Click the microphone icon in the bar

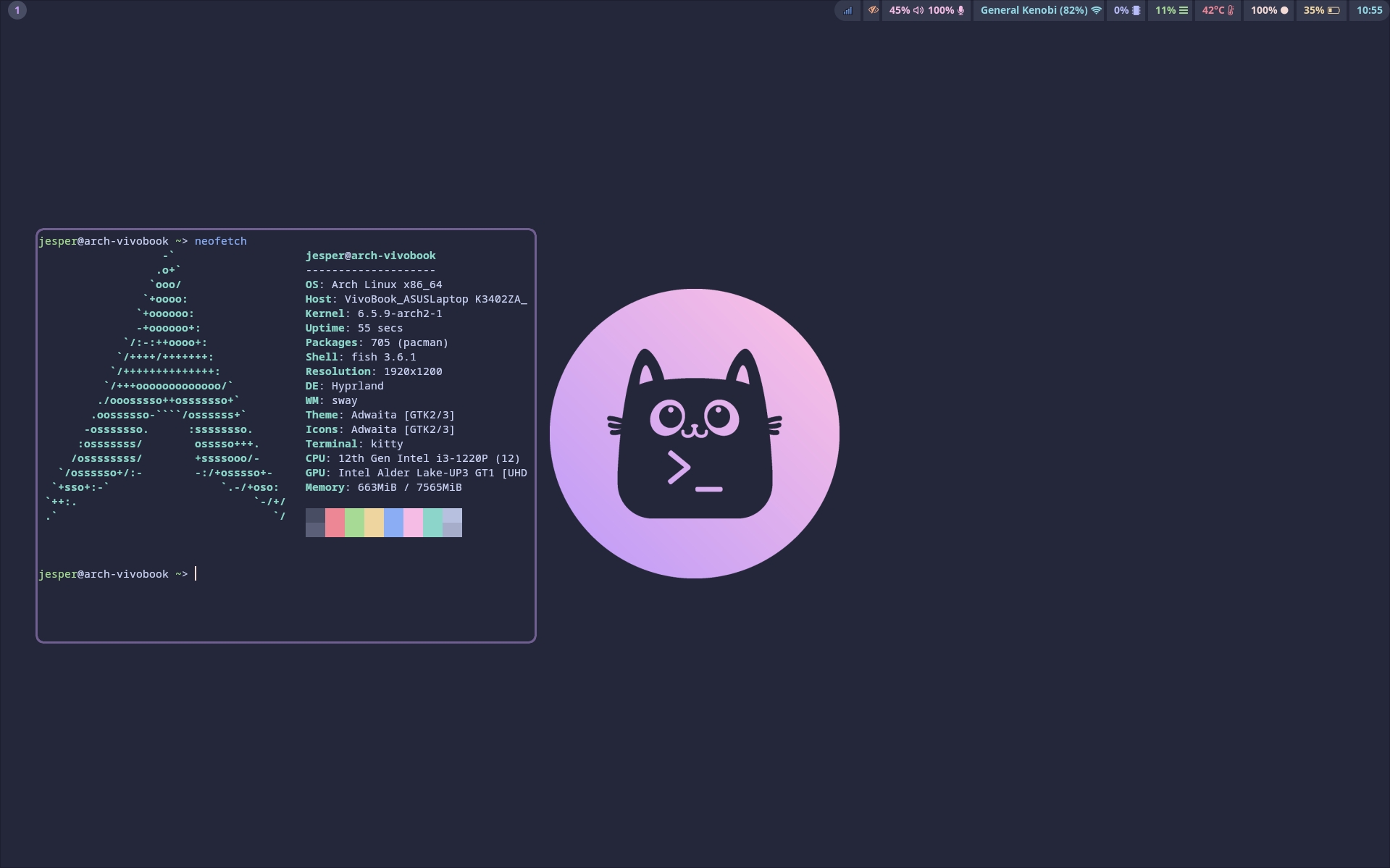pos(961,10)
